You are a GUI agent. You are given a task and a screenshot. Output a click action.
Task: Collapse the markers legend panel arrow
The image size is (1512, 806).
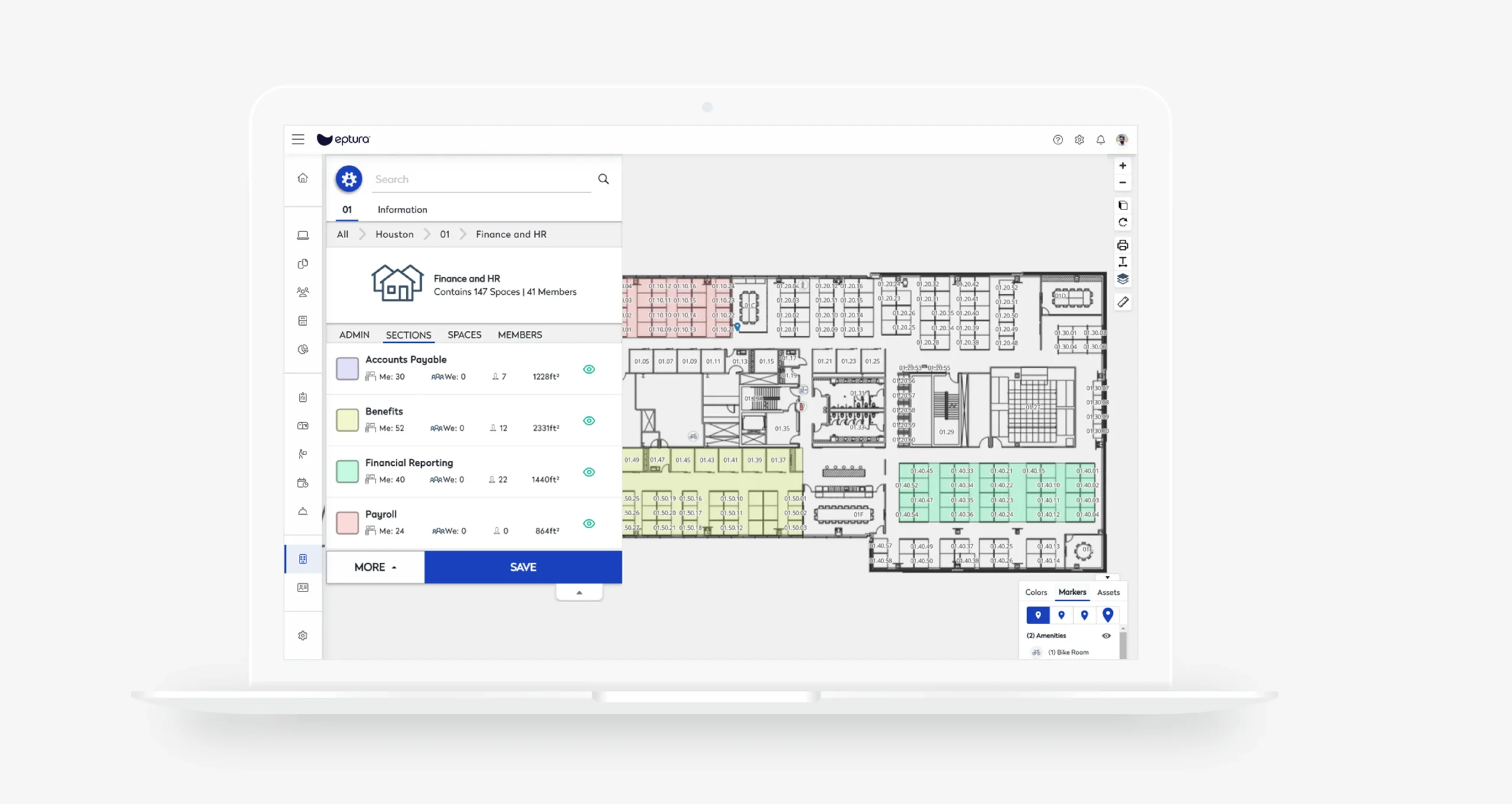coord(1107,577)
